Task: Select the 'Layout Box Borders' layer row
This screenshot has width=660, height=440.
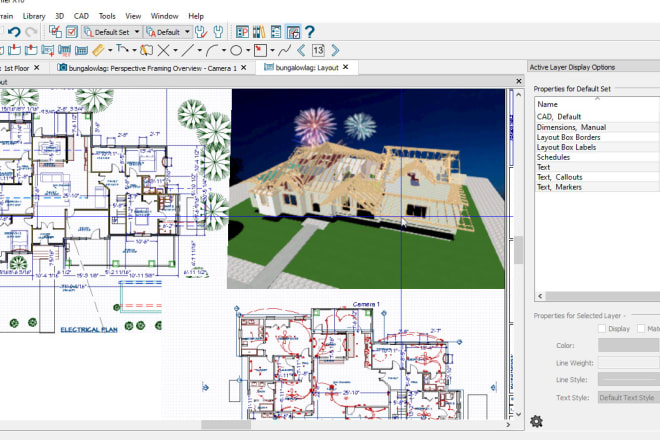Action: pyautogui.click(x=598, y=137)
